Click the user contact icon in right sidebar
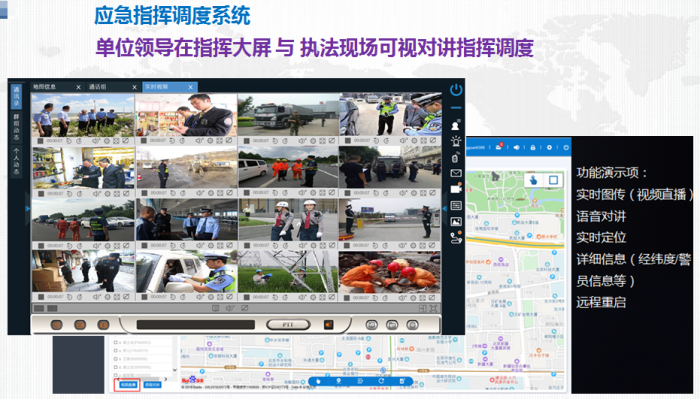The image size is (700, 399). click(455, 125)
